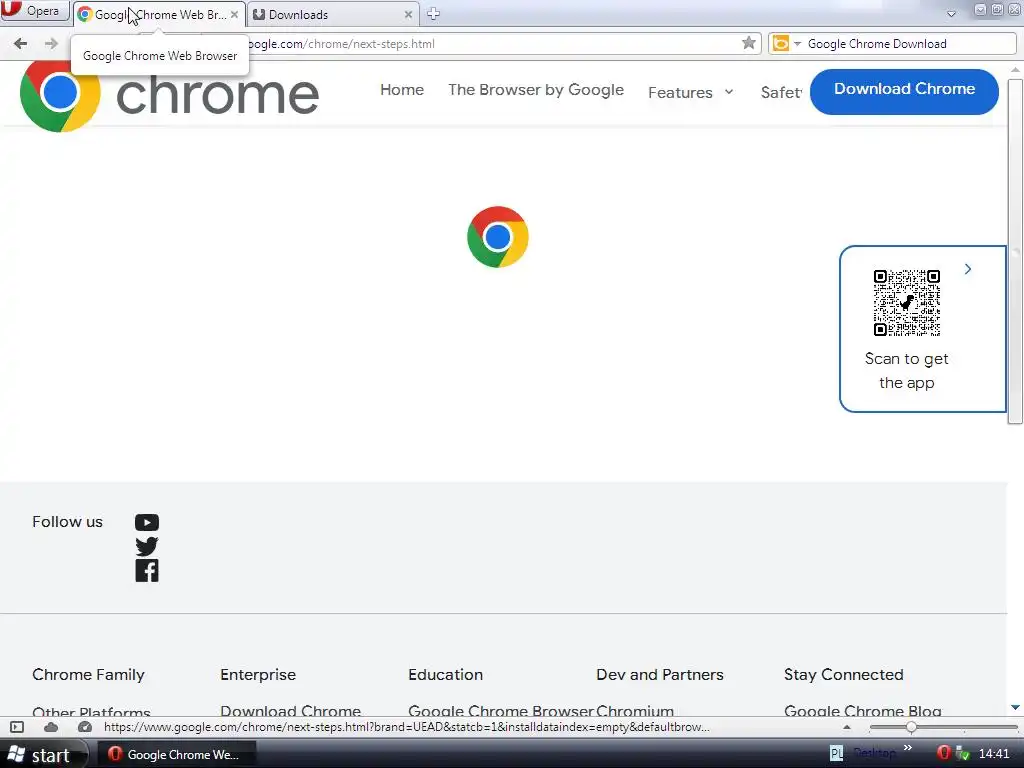Image resolution: width=1024 pixels, height=768 pixels.
Task: Open the footer Download Chrome link
Action: [x=291, y=711]
